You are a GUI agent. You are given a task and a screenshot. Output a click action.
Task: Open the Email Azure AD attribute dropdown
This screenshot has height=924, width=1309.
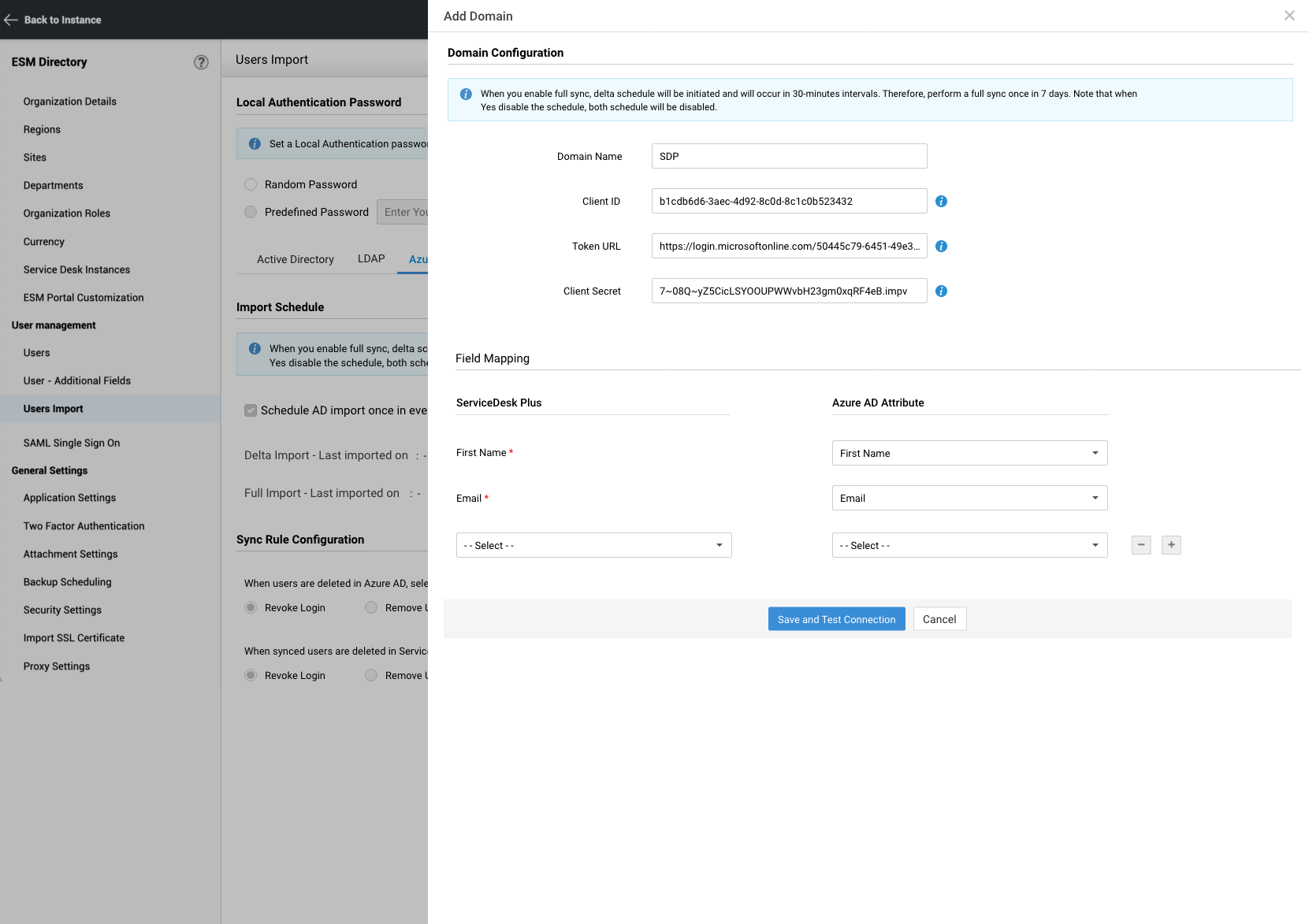point(969,498)
